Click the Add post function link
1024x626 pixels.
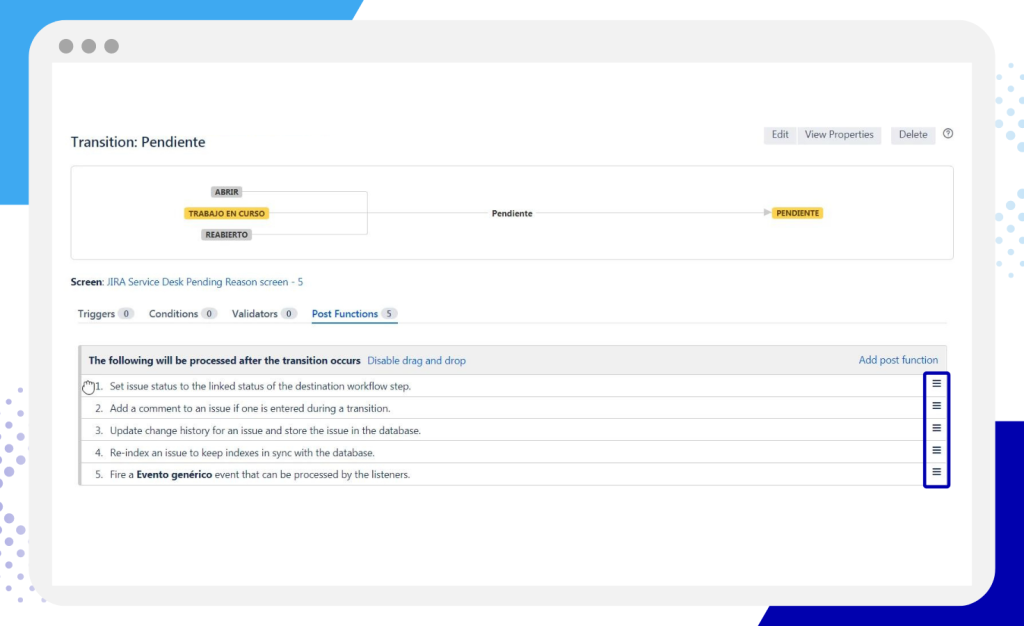click(x=898, y=361)
